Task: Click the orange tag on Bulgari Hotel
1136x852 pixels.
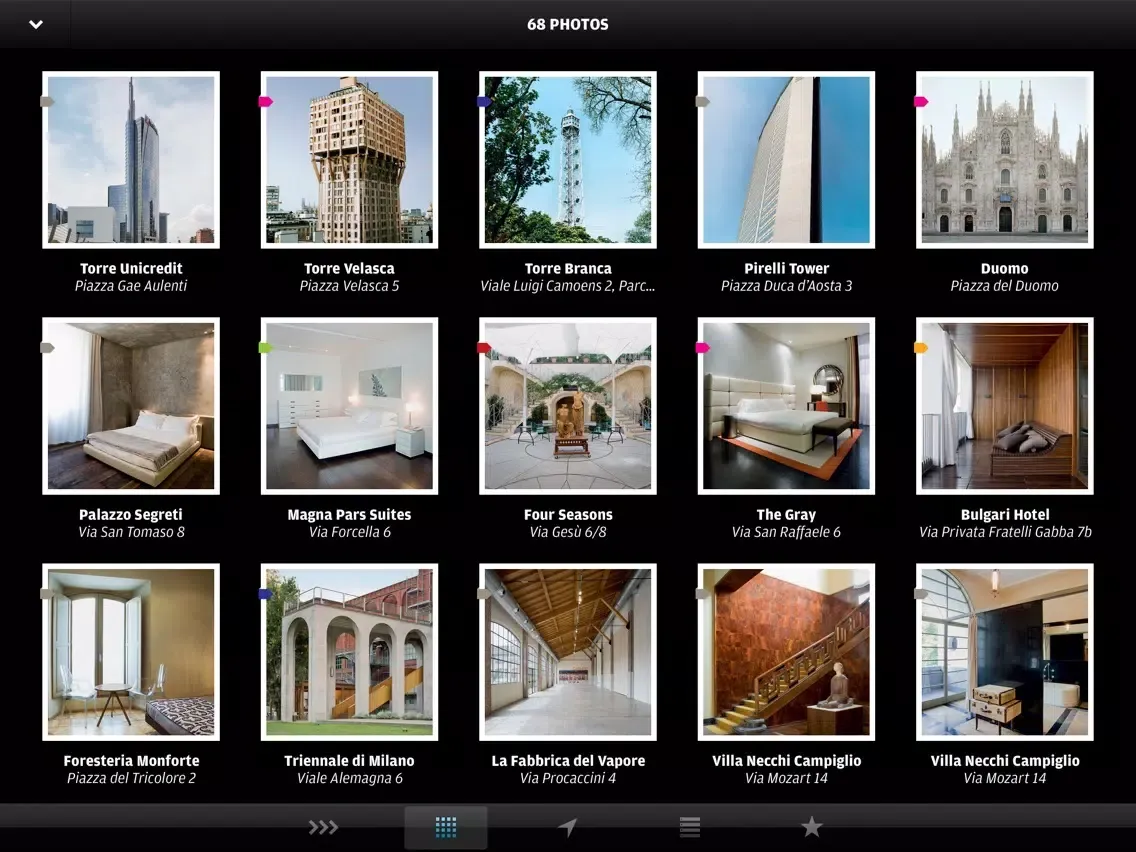Action: coord(921,348)
